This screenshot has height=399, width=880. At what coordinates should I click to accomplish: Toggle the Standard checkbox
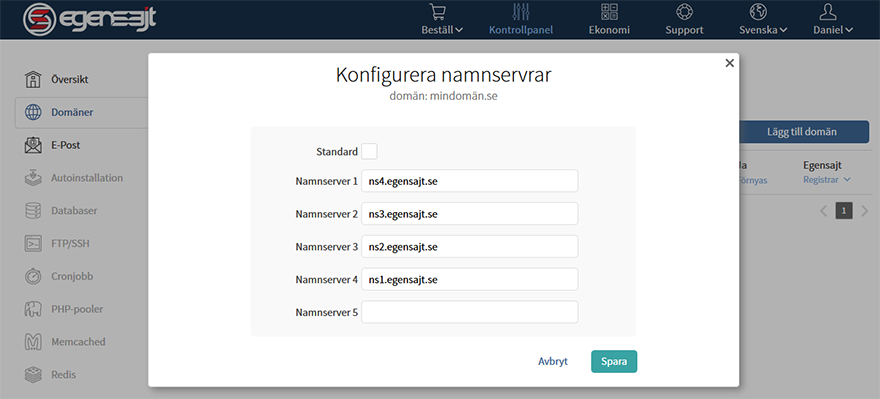point(369,152)
